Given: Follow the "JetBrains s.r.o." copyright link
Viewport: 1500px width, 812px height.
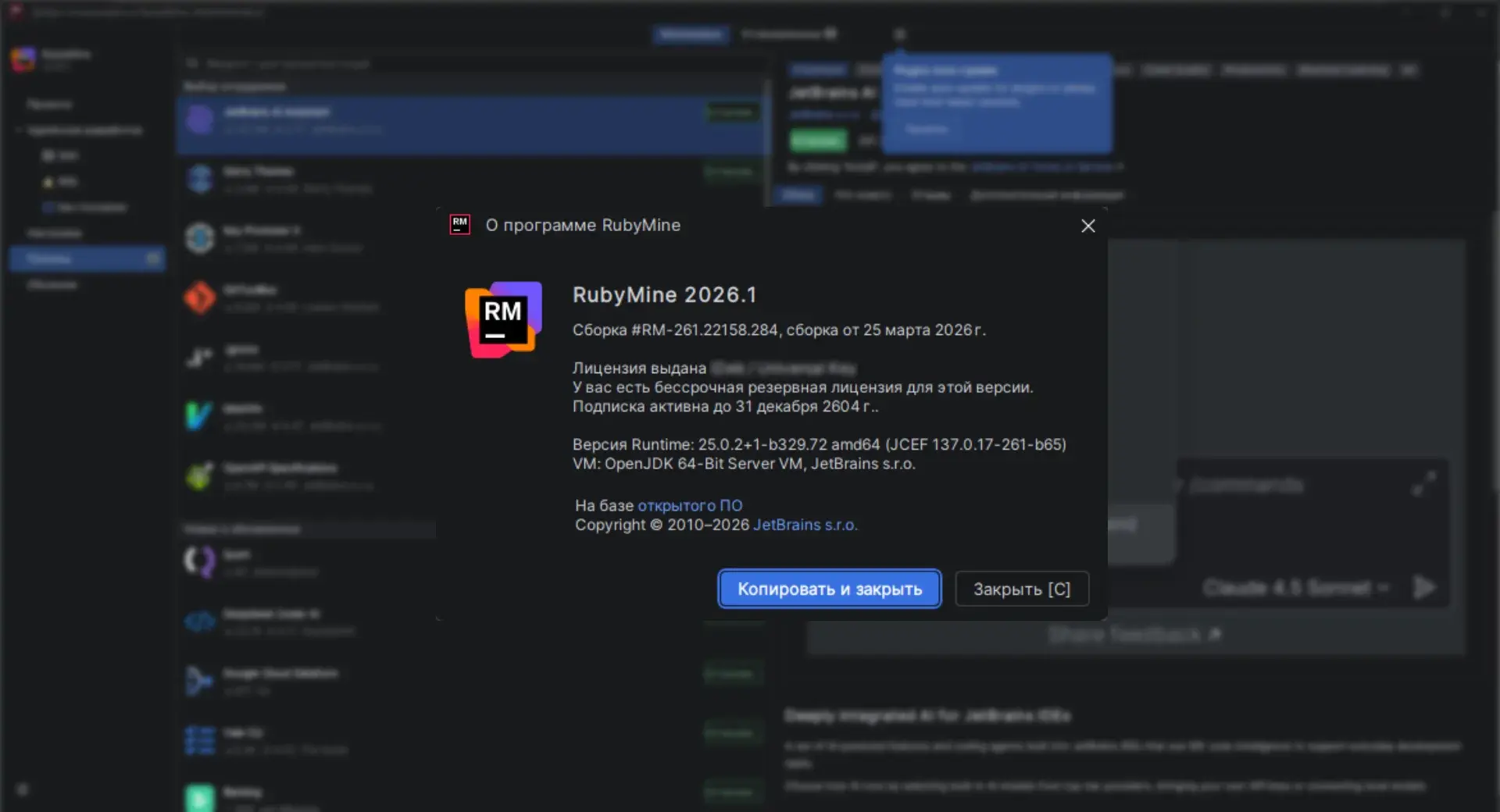Looking at the screenshot, I should coord(805,525).
